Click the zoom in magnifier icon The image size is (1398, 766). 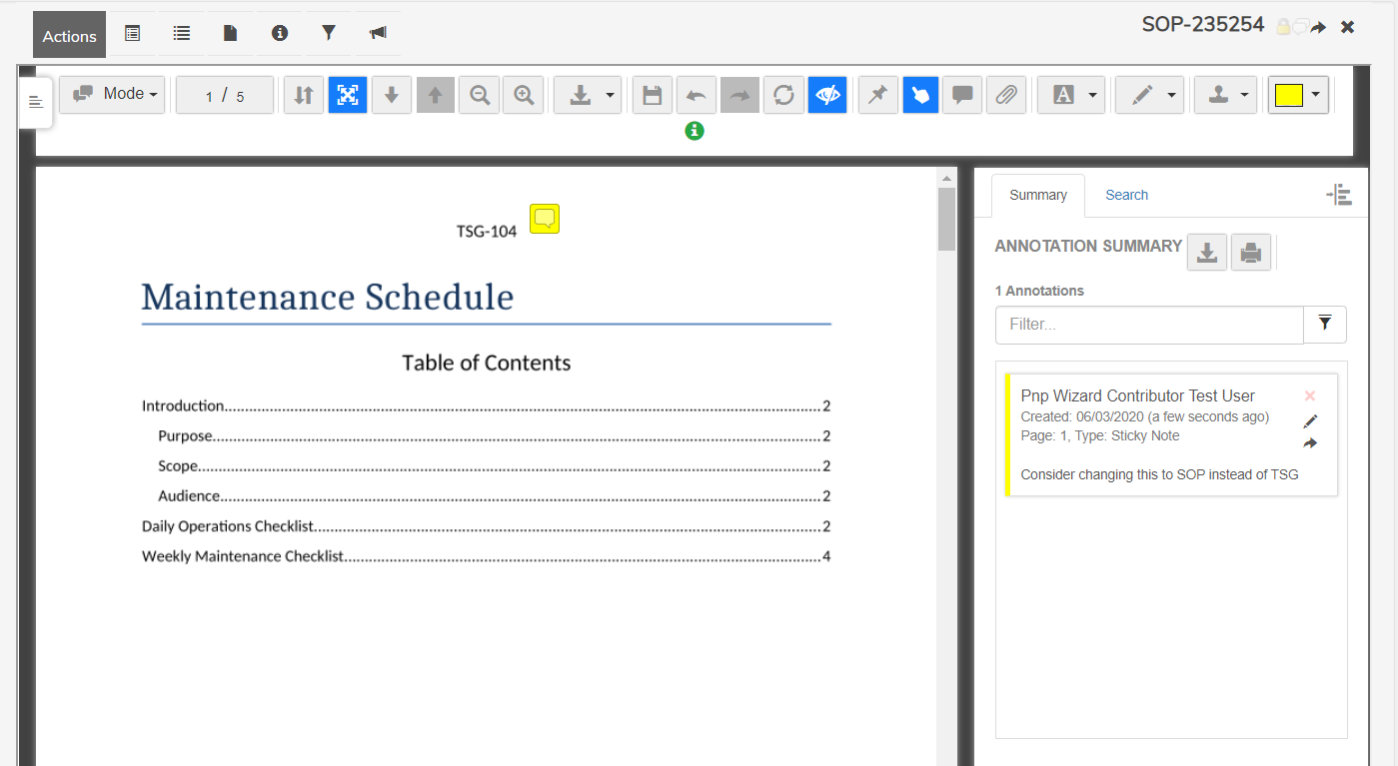point(523,95)
